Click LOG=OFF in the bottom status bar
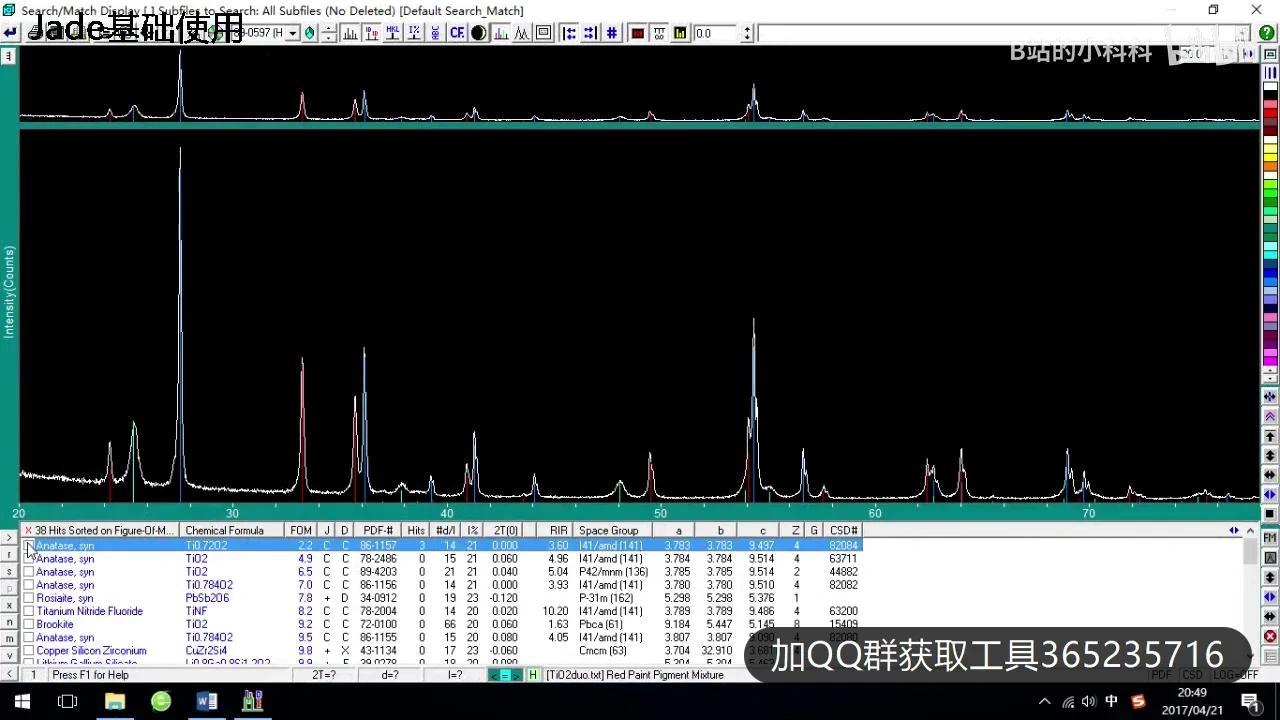Image resolution: width=1280 pixels, height=720 pixels. click(1236, 674)
